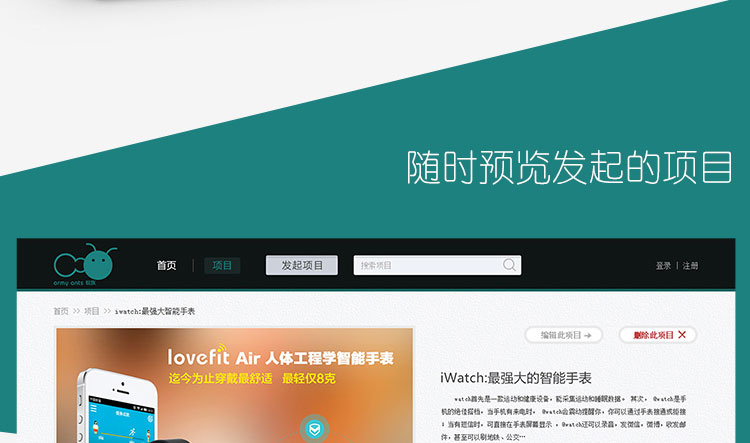Click the teal shield icon on banner
This screenshot has width=750, height=443.
tap(314, 429)
